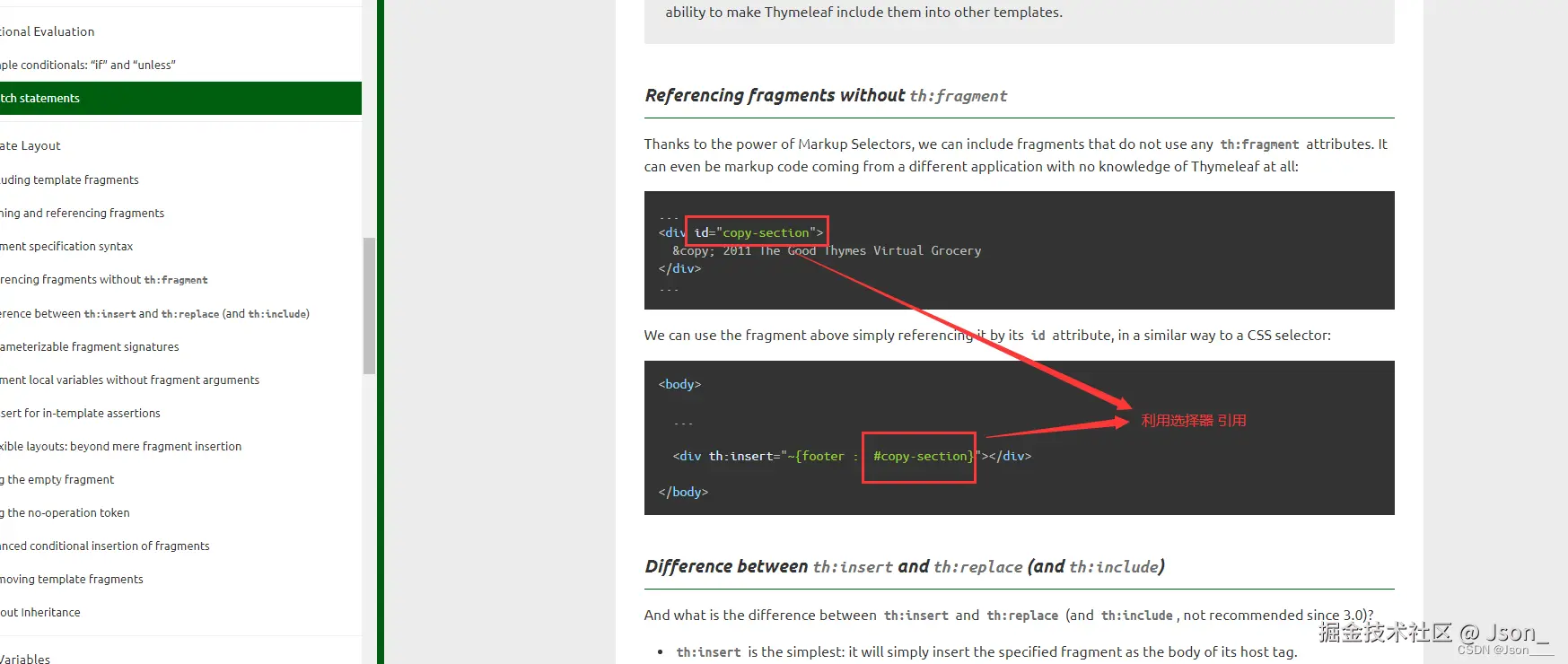This screenshot has width=1568, height=664.
Task: Click the question 'And what is the difference between'
Action: (1008, 616)
